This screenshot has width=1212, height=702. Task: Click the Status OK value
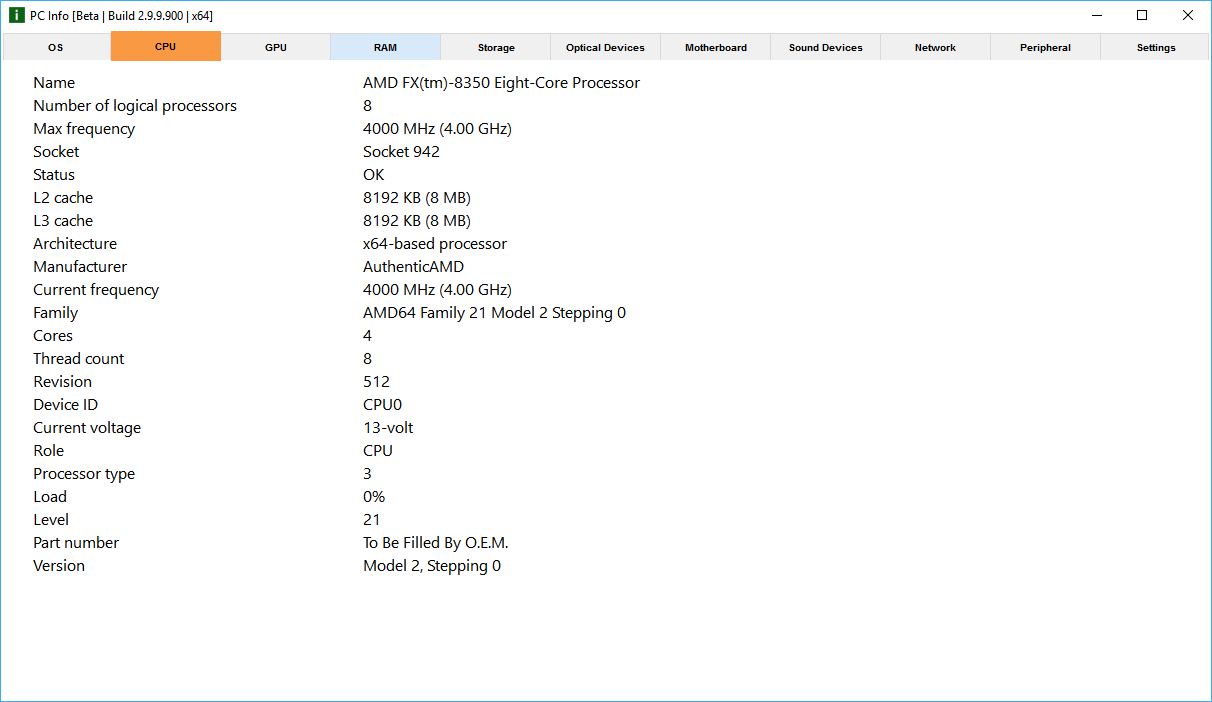tap(373, 175)
